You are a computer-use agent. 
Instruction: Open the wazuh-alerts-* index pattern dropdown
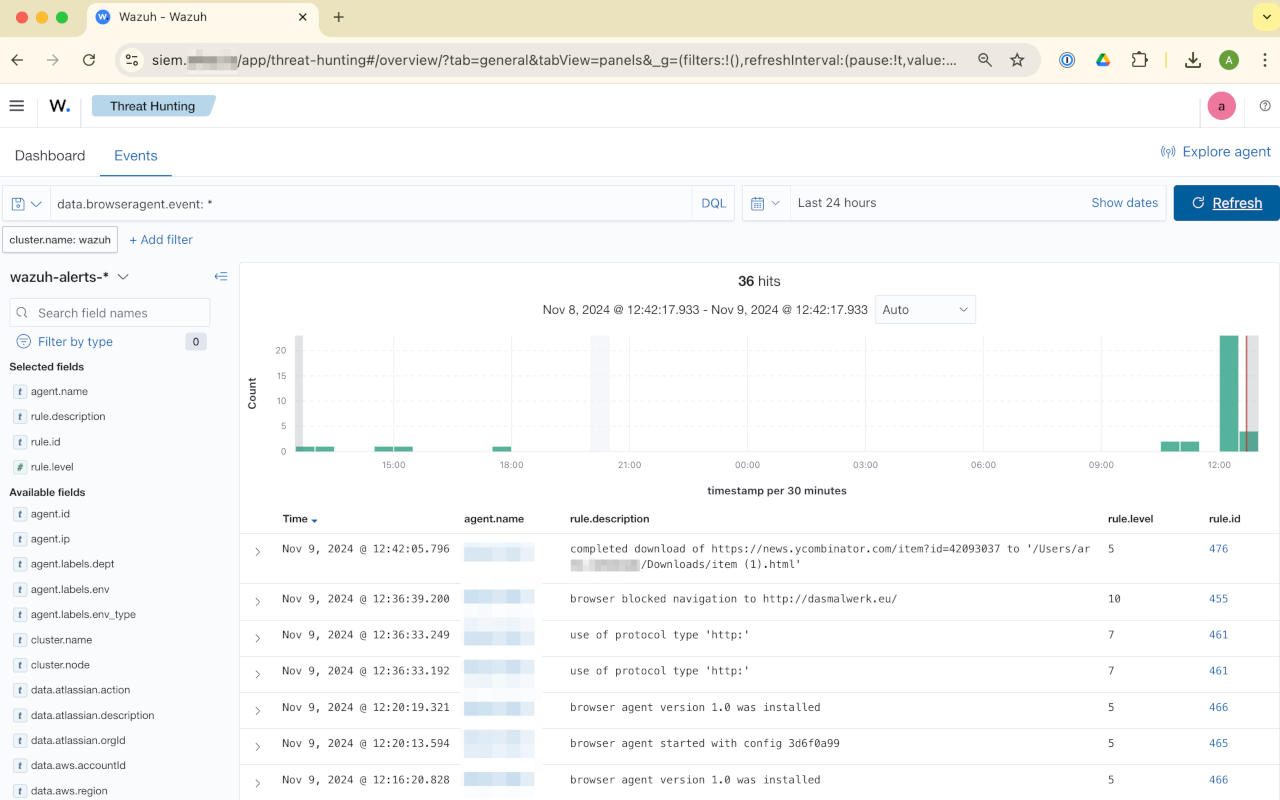69,277
